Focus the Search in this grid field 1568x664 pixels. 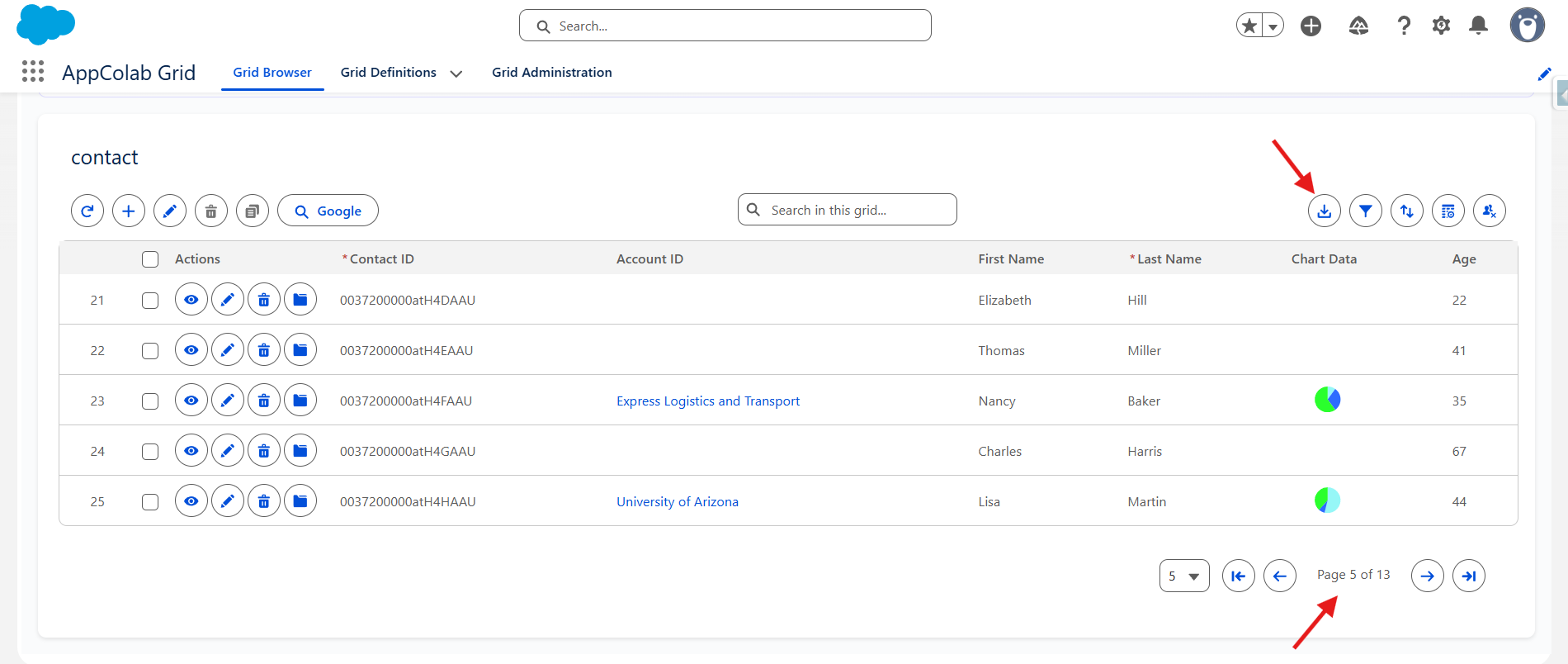[x=848, y=210]
